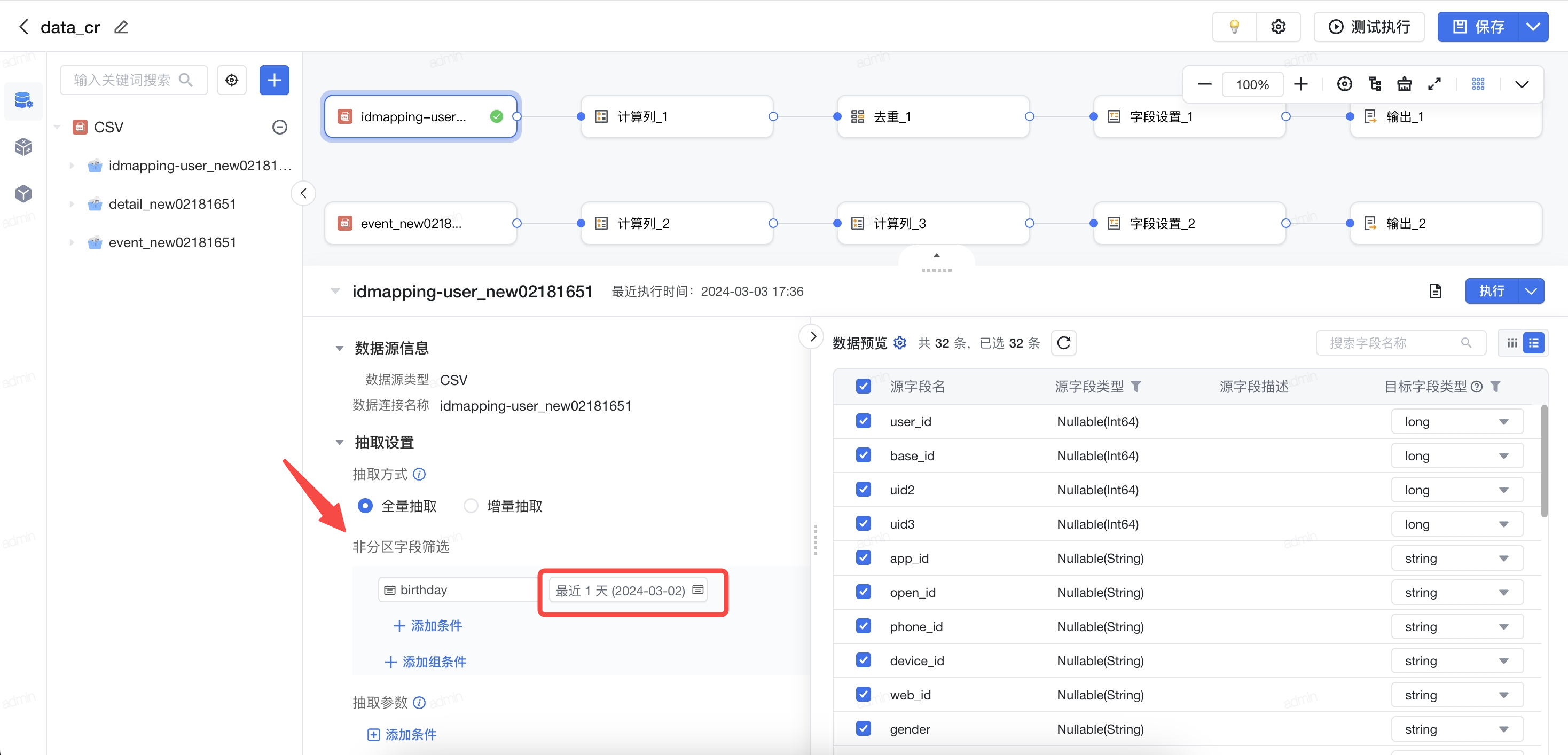
Task: Select the 去重_1 node
Action: tap(933, 116)
